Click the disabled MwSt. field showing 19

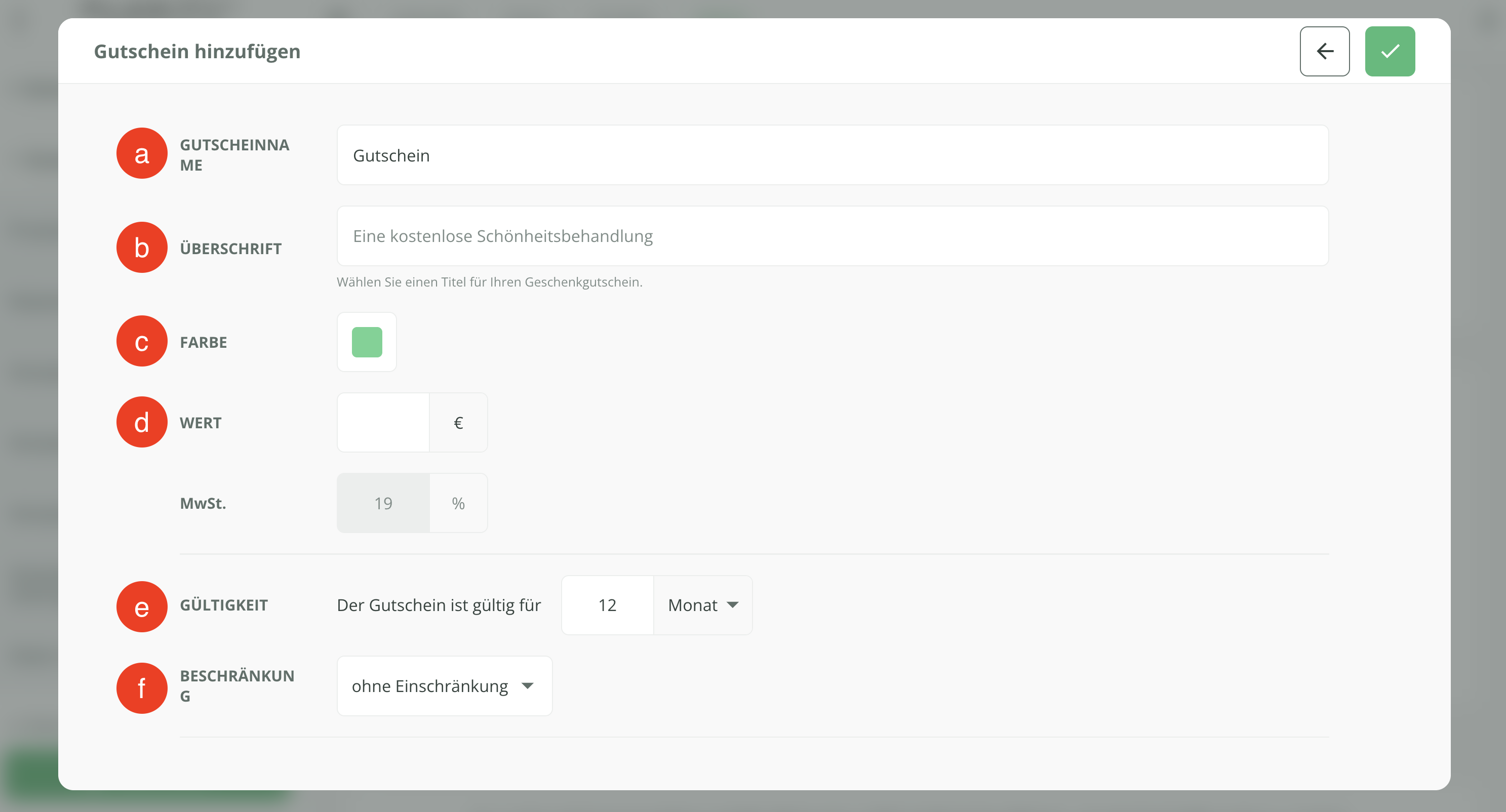(x=383, y=503)
